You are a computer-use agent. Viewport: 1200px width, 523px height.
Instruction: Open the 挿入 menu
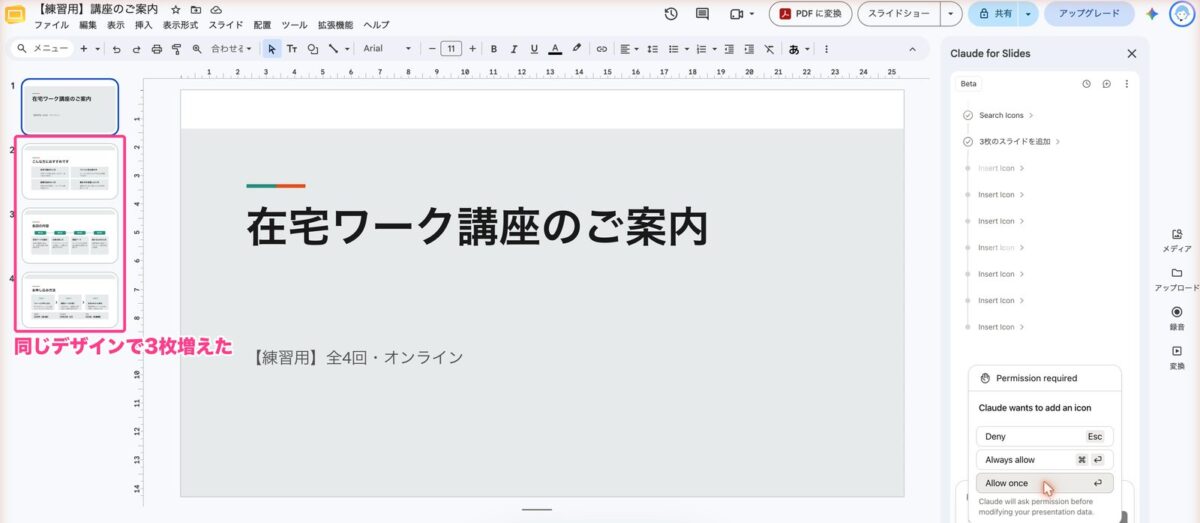[144, 25]
